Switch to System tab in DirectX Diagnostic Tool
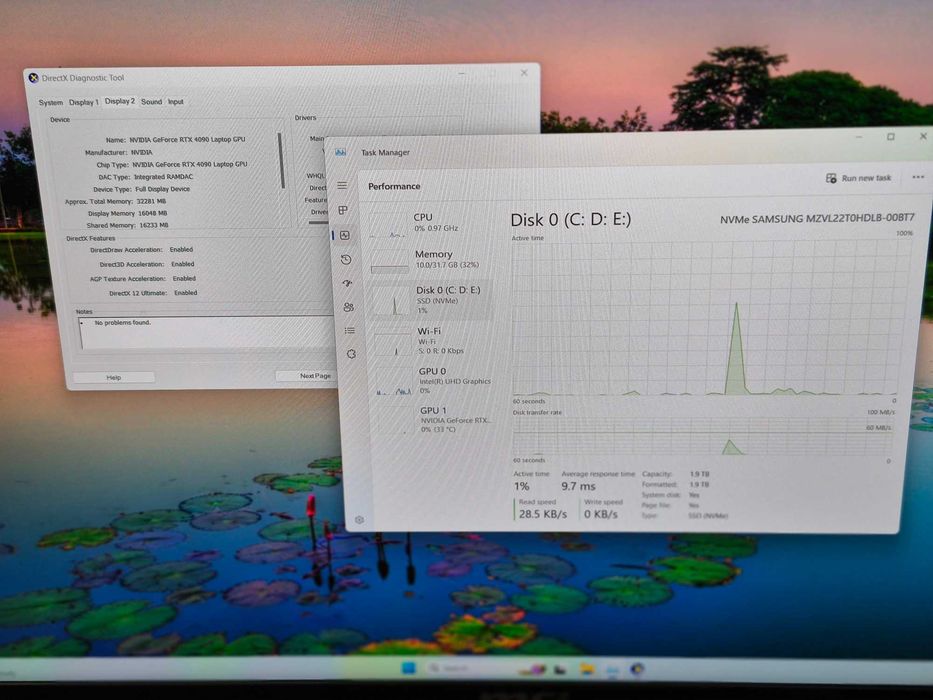This screenshot has height=700, width=933. (51, 102)
